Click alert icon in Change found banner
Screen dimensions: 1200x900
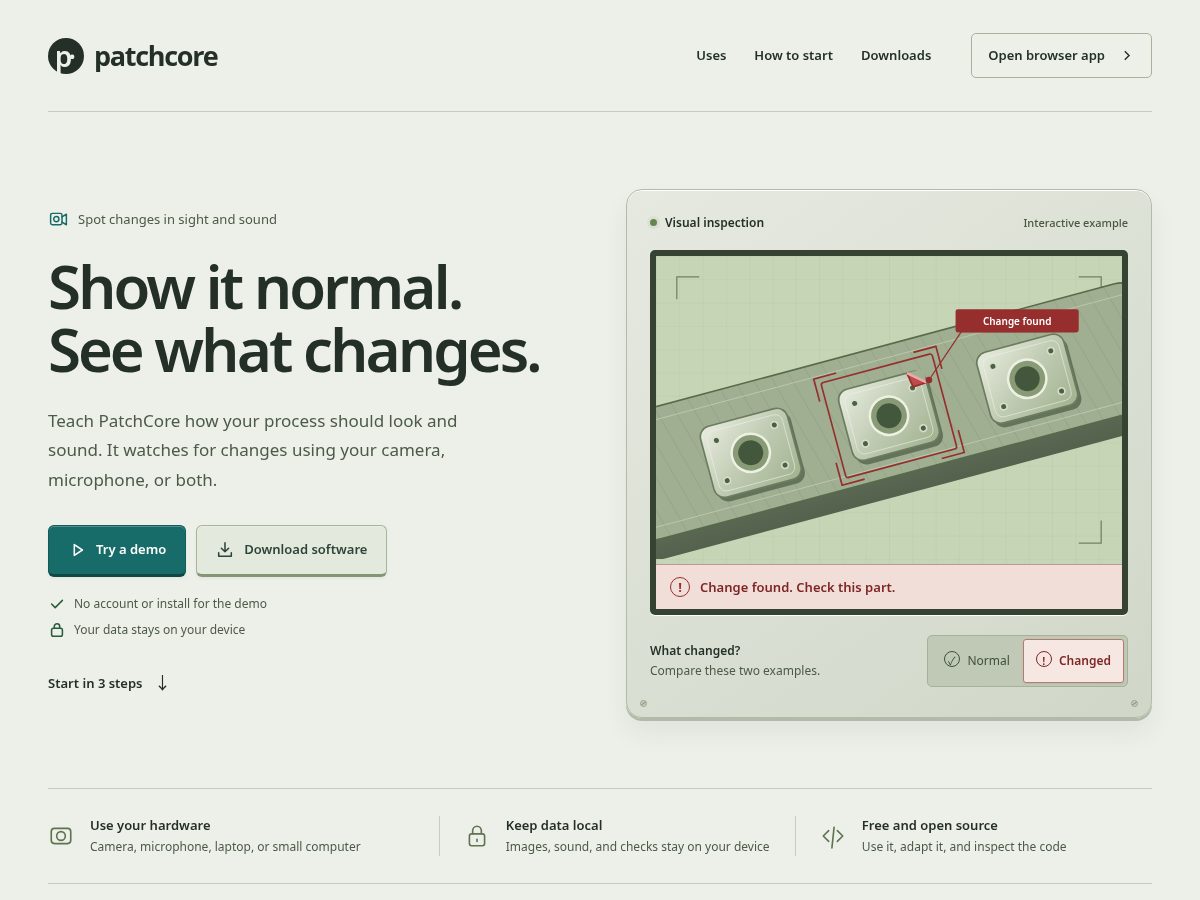[x=680, y=587]
